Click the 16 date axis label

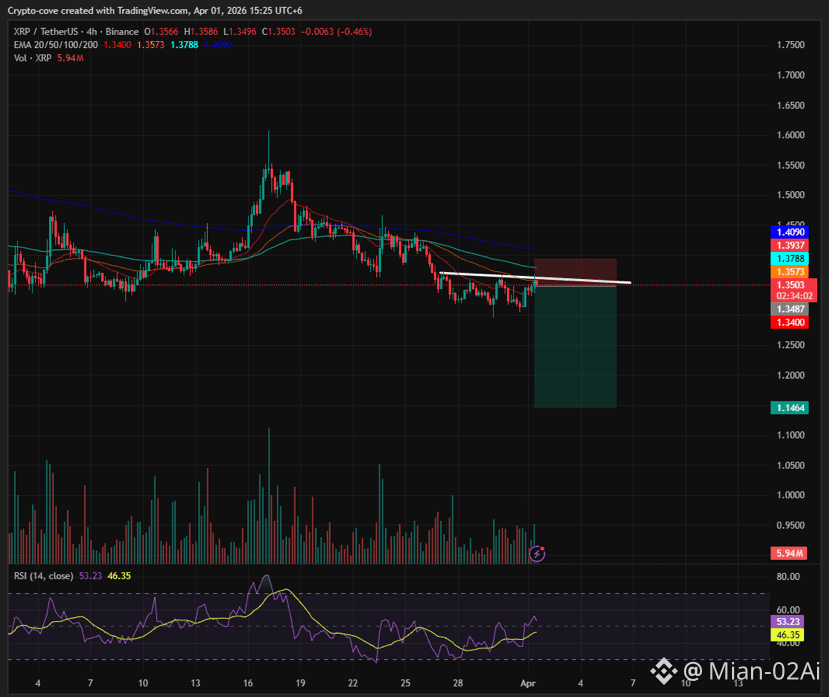(248, 683)
